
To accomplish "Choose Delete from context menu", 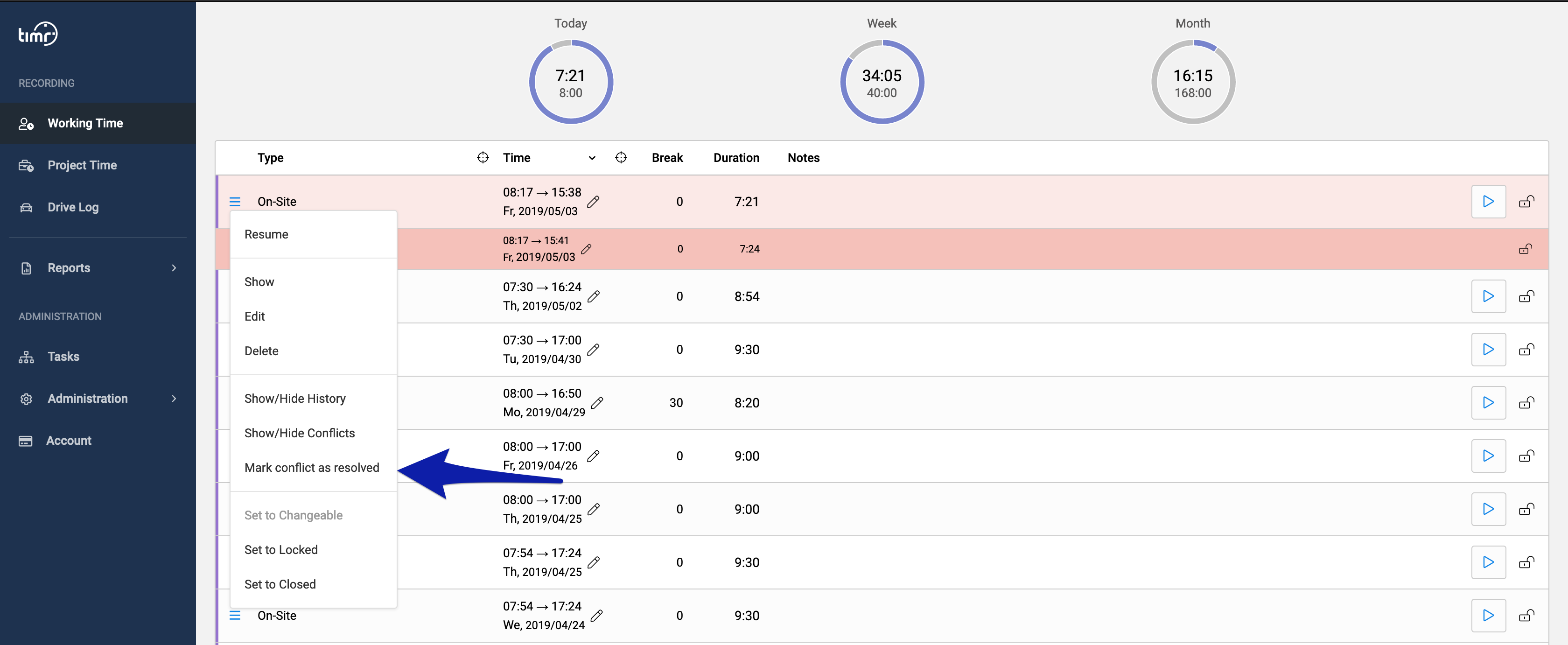I will [314, 352].
